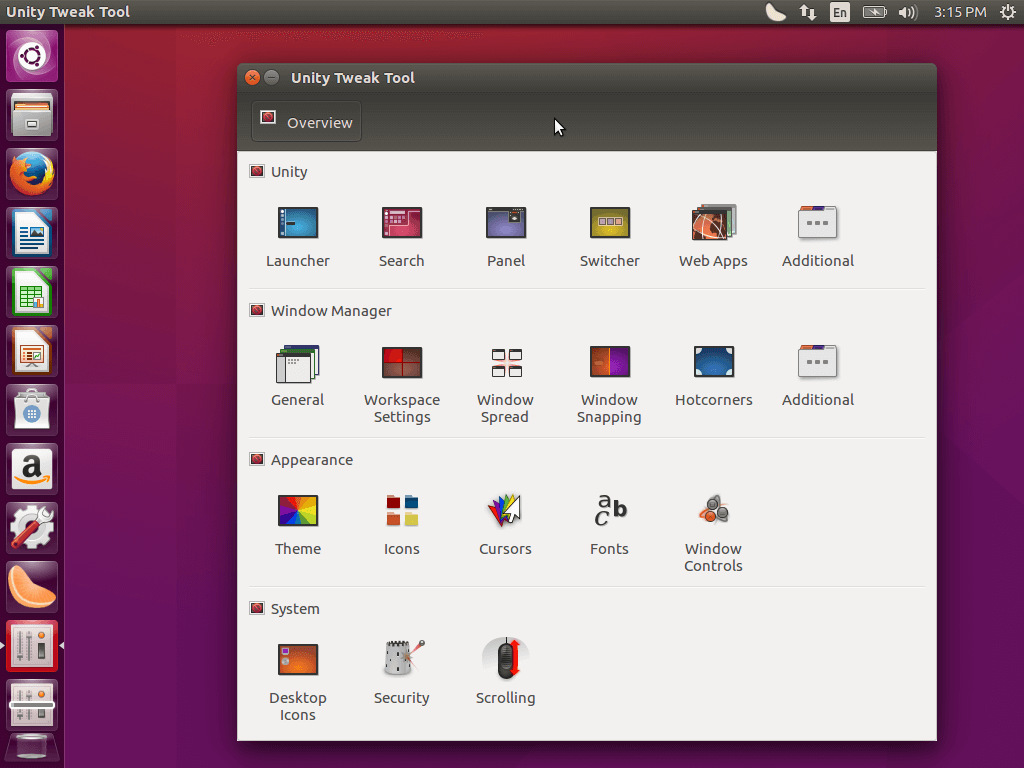This screenshot has height=768, width=1024.
Task: Select the Scrolling settings icon
Action: (505, 659)
